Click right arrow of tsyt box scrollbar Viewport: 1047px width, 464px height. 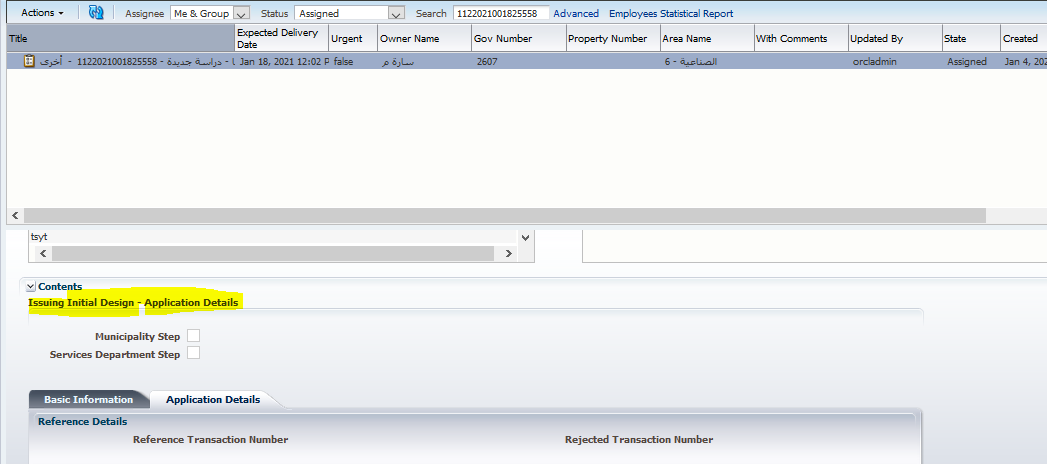pos(507,254)
